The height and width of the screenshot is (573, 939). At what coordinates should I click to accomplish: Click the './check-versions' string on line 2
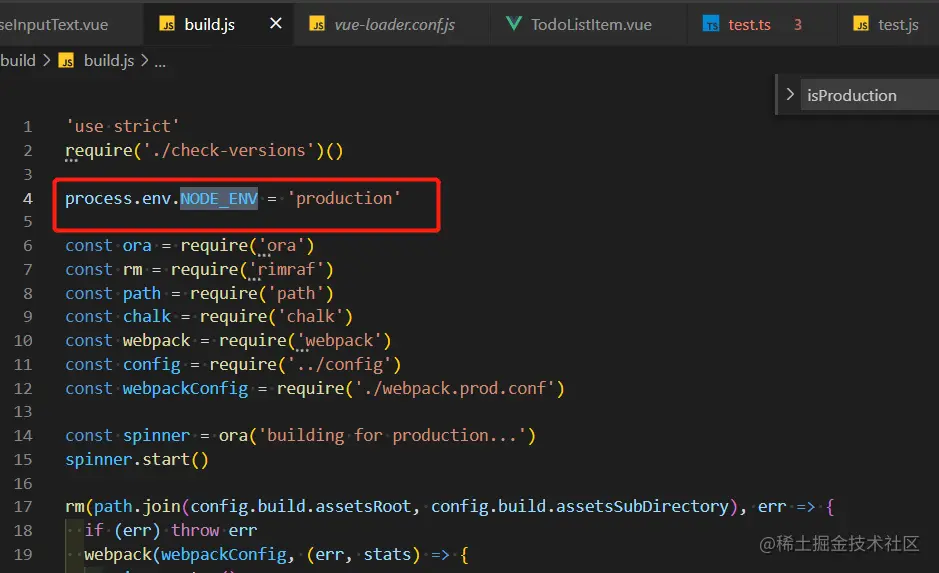229,150
